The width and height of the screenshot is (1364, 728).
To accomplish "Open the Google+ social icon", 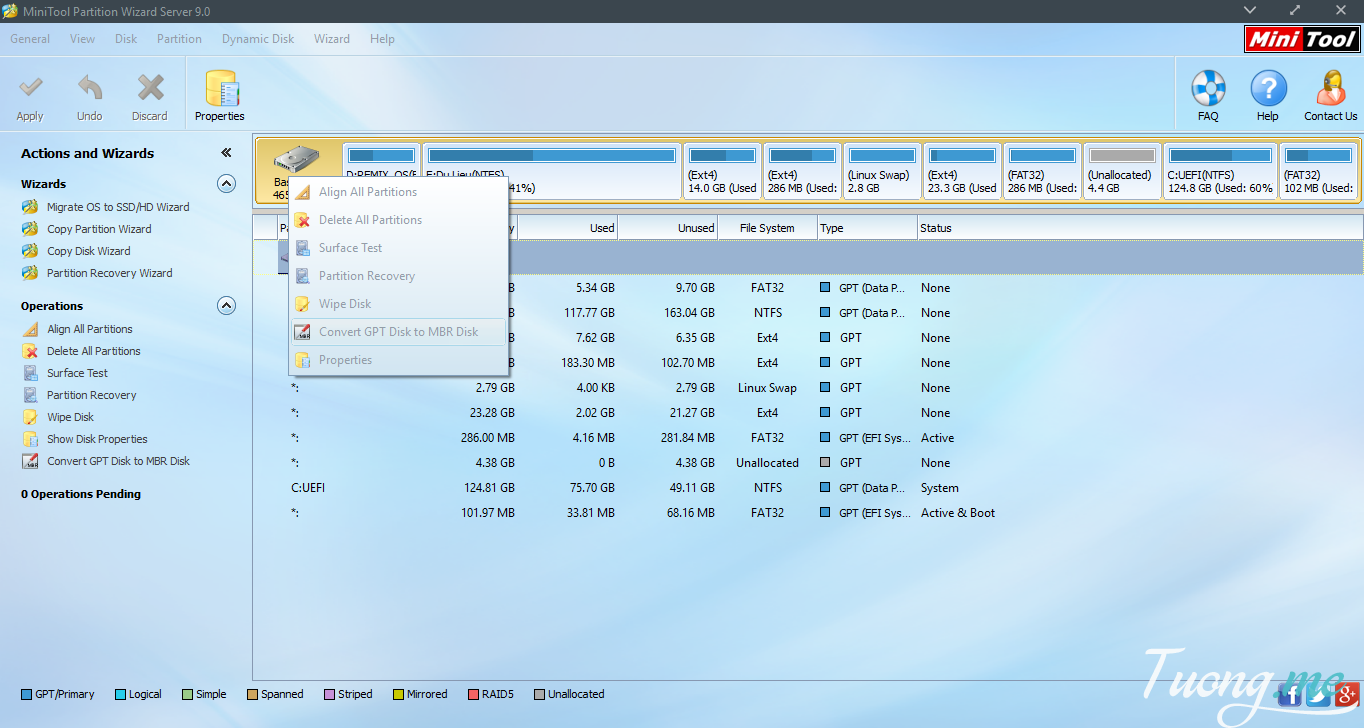I will [x=1346, y=694].
